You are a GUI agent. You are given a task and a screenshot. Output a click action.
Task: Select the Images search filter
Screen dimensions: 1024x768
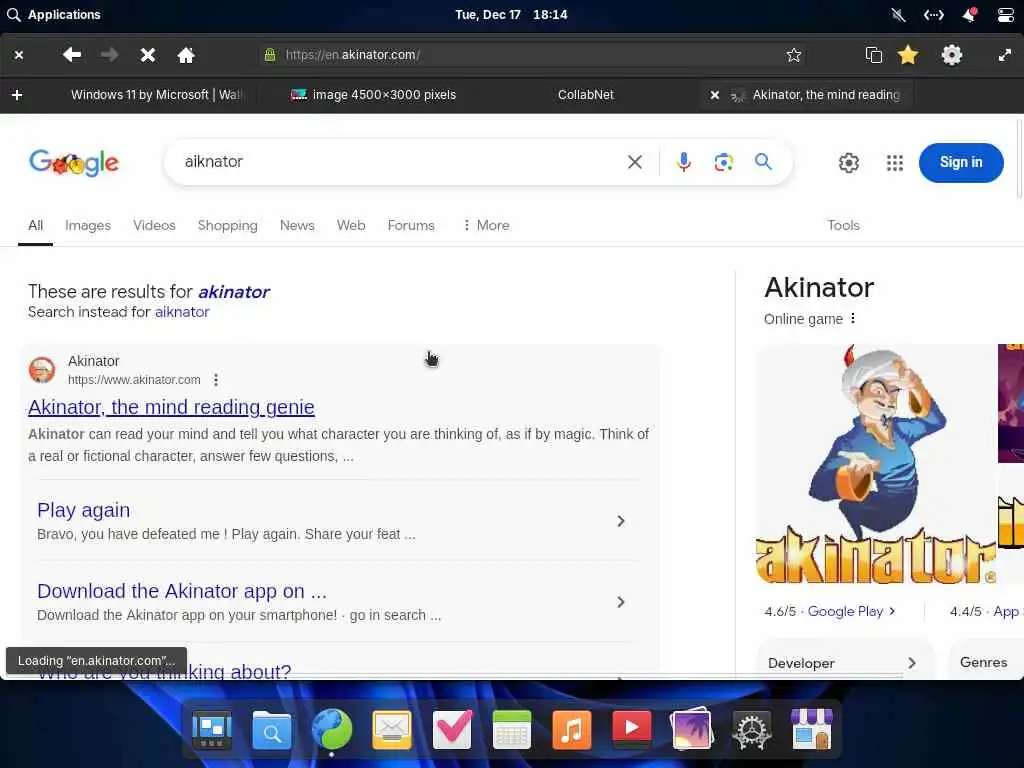[88, 225]
